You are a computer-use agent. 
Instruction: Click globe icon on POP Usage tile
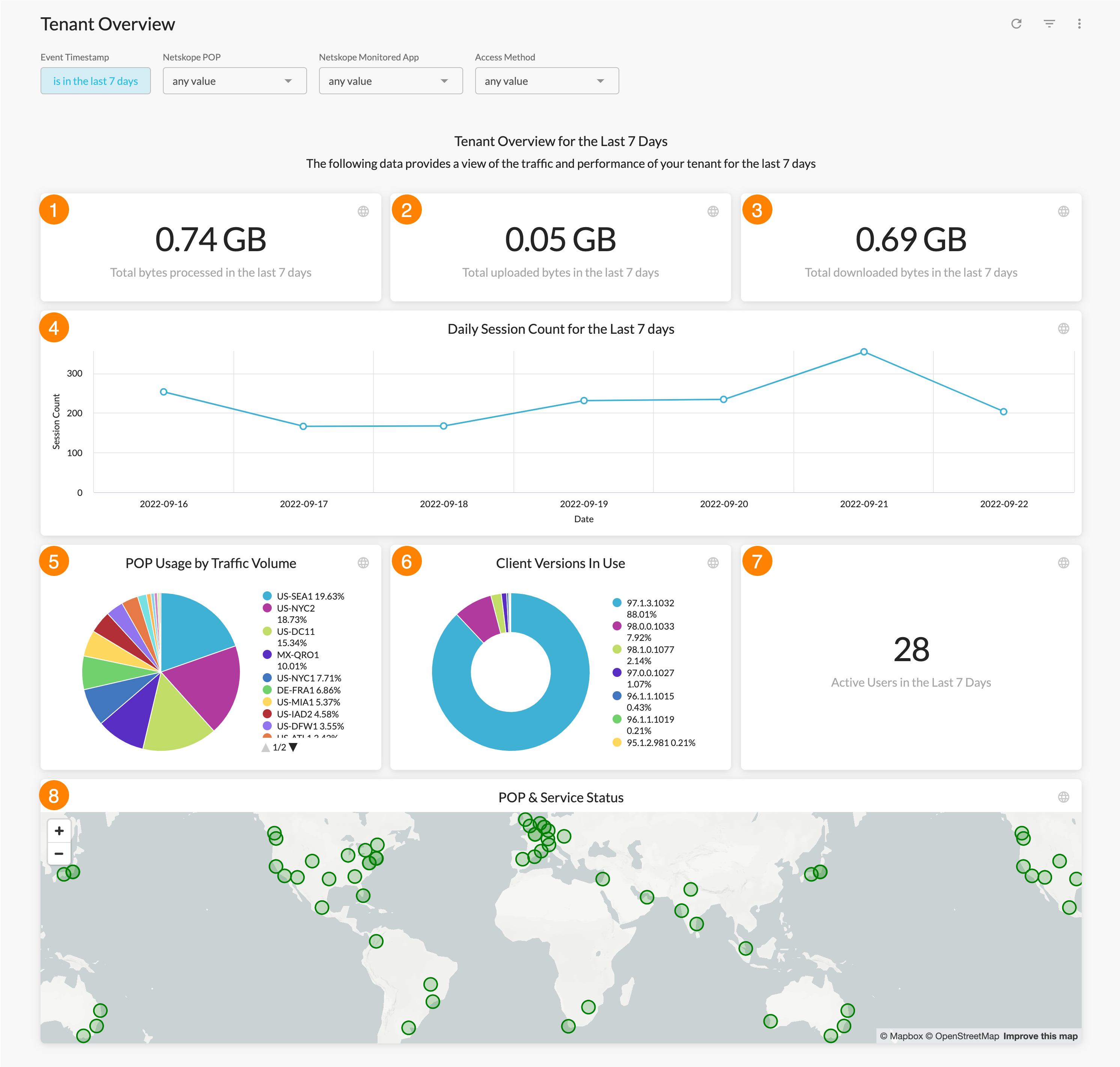point(363,563)
